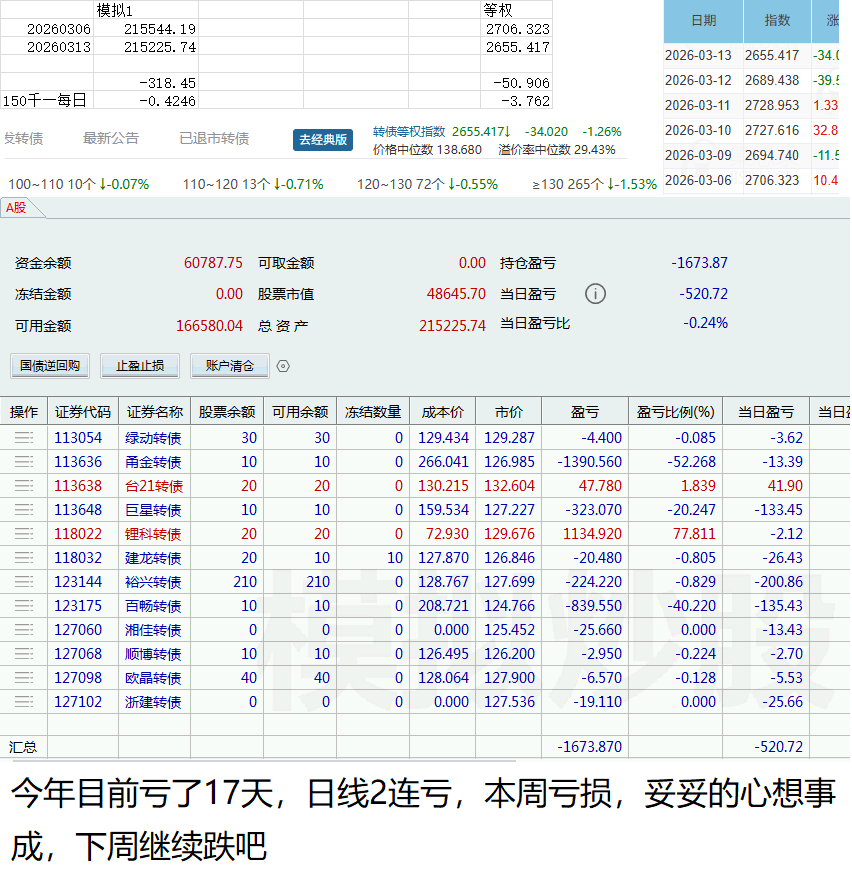Select spreadsheet cell -50.906
The width and height of the screenshot is (852, 874).
click(x=517, y=83)
